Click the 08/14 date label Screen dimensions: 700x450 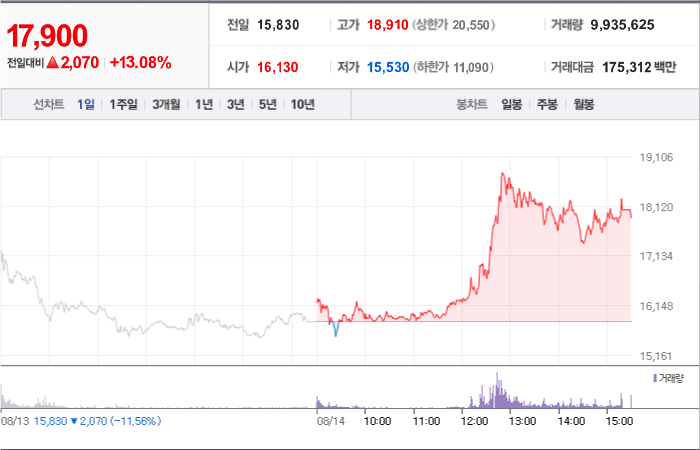[331, 421]
